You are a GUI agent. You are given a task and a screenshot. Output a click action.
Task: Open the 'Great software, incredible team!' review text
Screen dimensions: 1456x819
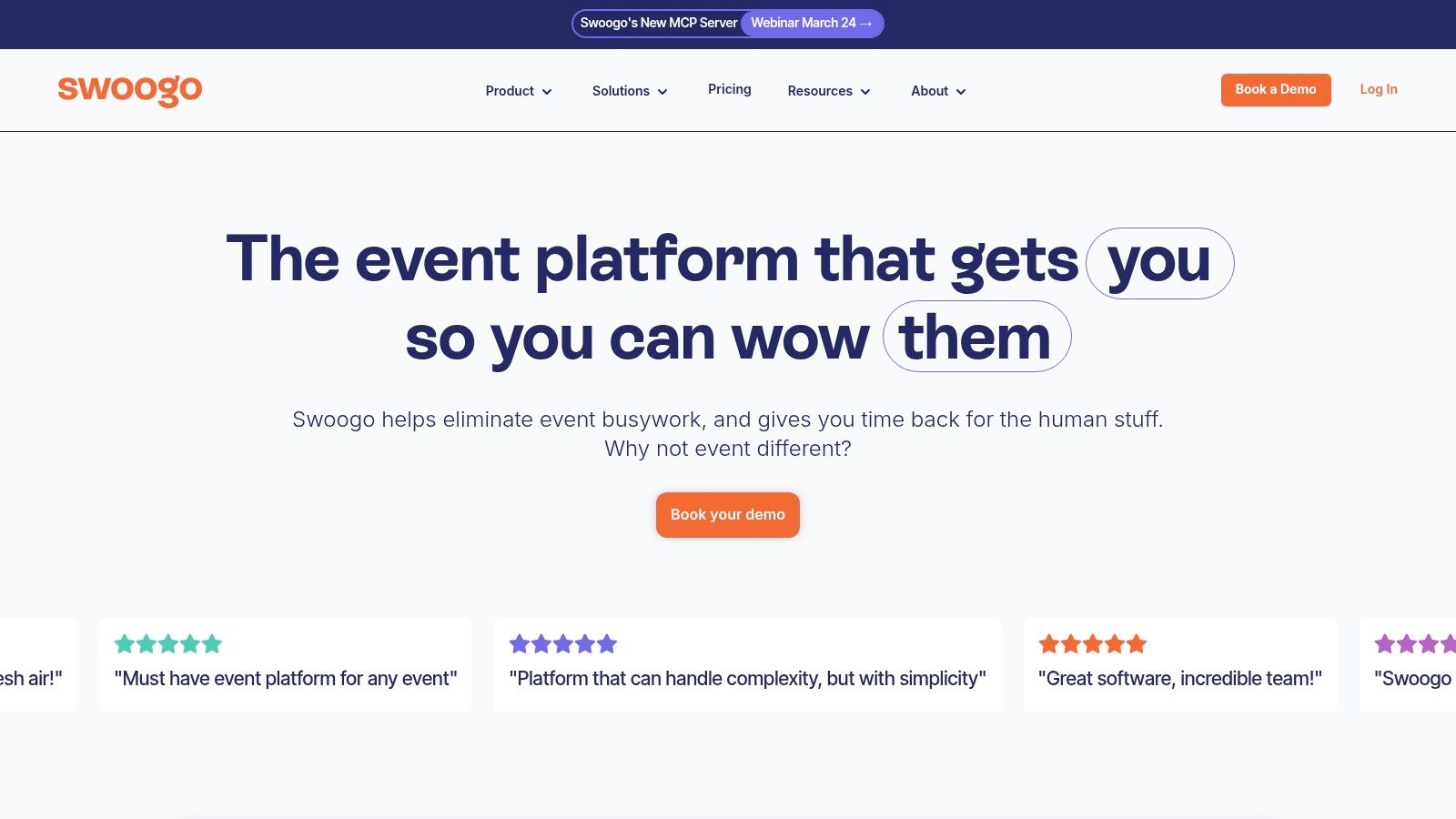(x=1180, y=679)
